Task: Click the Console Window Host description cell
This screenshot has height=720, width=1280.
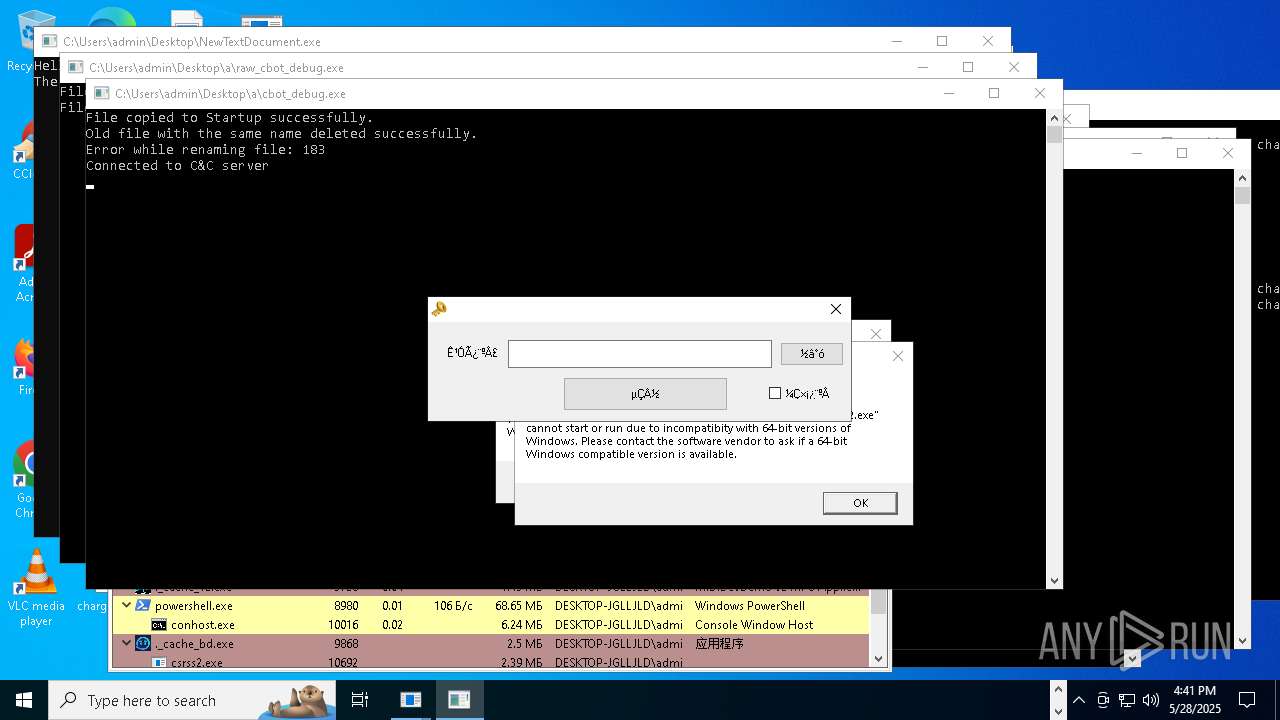Action: pos(754,624)
